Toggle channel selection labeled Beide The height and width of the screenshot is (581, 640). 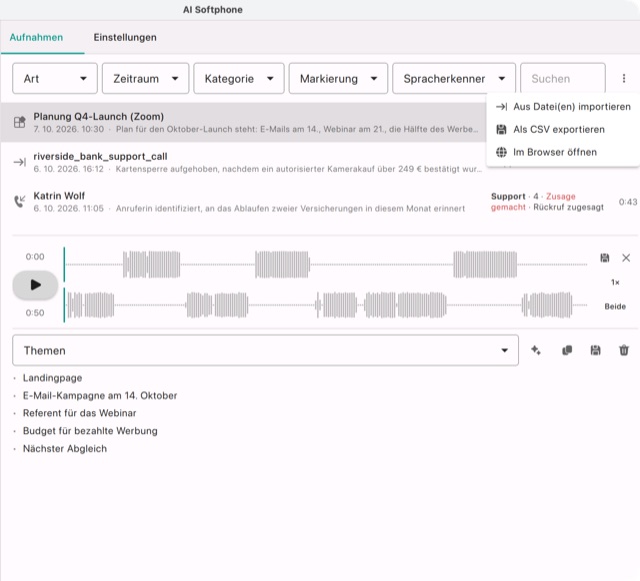(615, 306)
